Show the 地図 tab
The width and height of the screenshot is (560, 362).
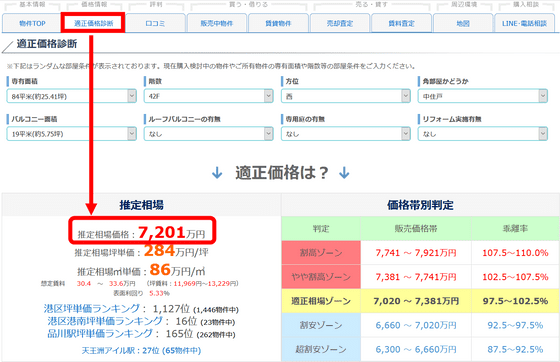(463, 24)
